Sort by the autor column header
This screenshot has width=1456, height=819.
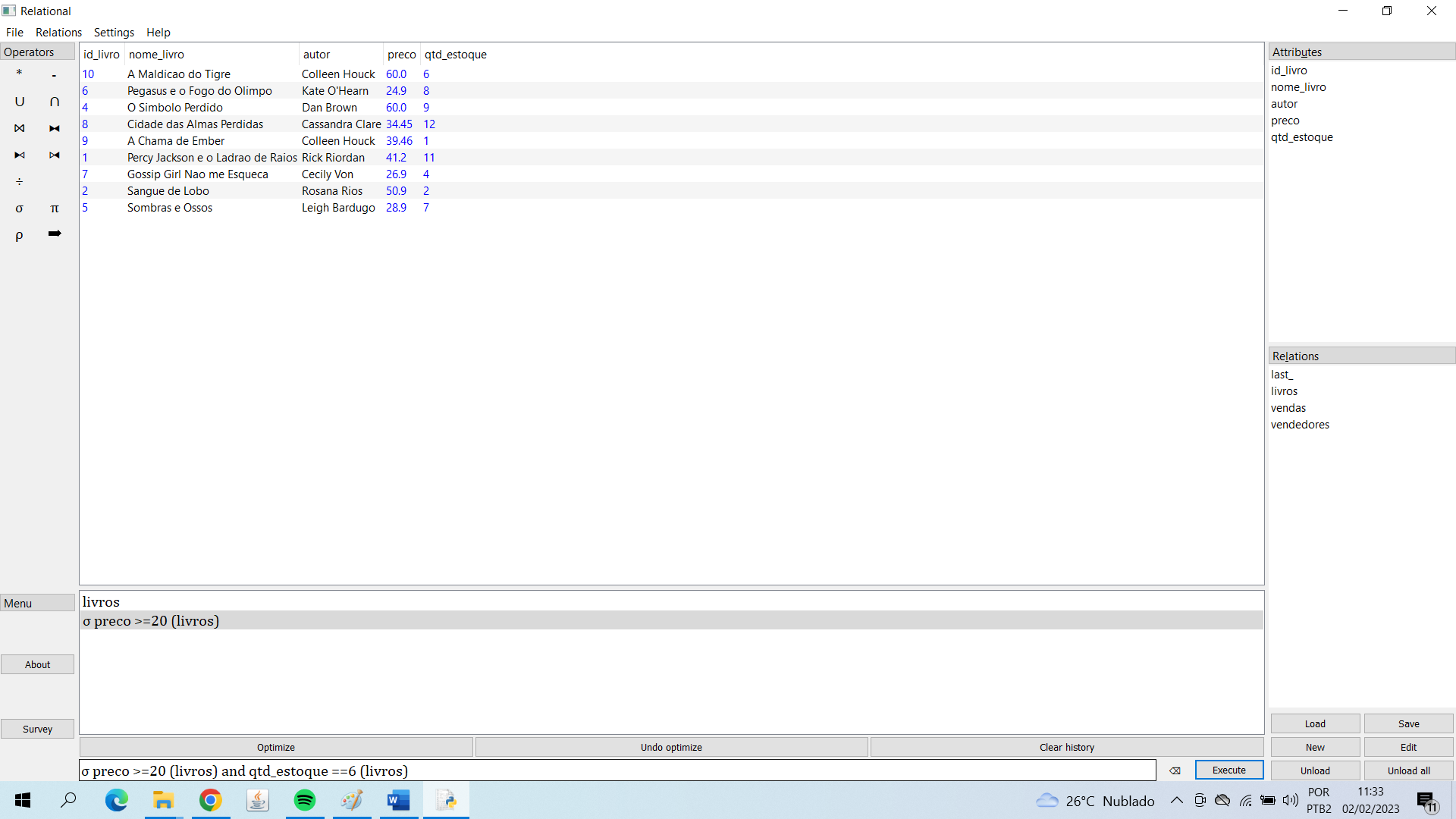click(x=341, y=55)
